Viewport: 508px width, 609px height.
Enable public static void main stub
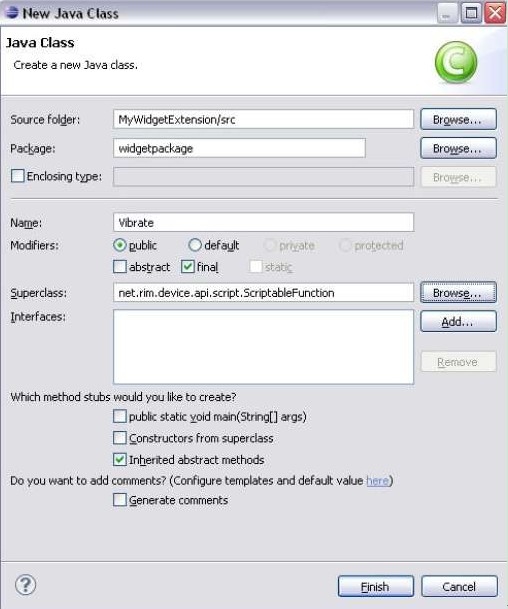(120, 416)
